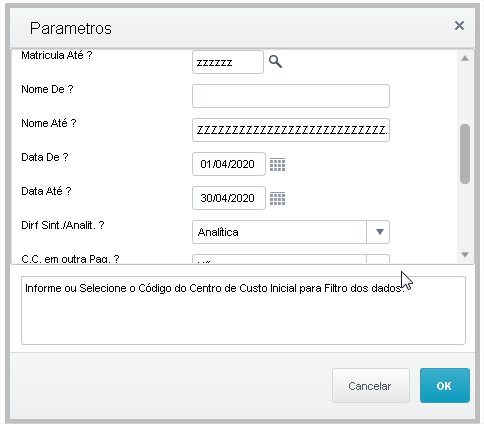Cancel the parameters dialog

371,386
